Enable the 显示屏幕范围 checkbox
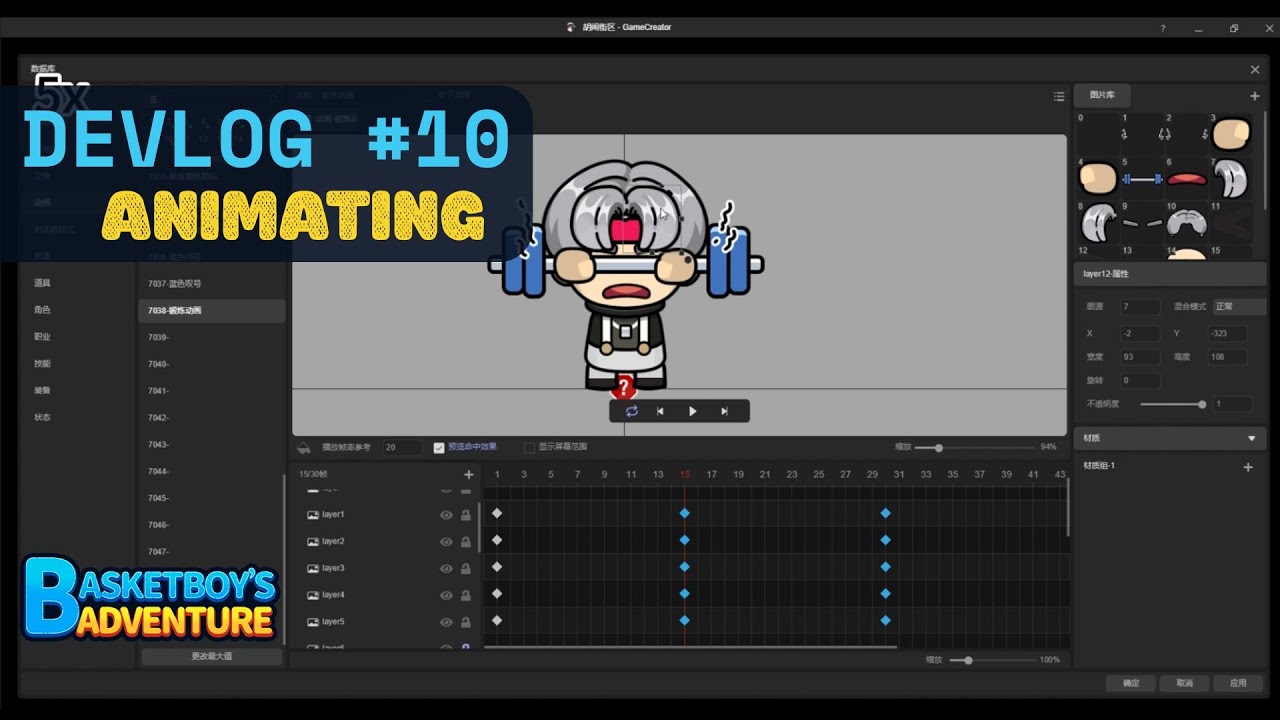The image size is (1280, 720). click(530, 448)
